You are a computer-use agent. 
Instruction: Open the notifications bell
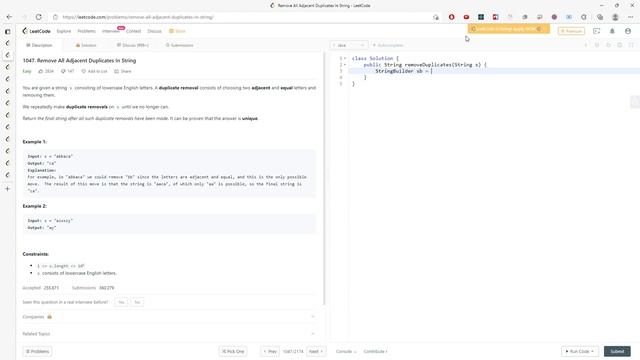pyautogui.click(x=612, y=31)
